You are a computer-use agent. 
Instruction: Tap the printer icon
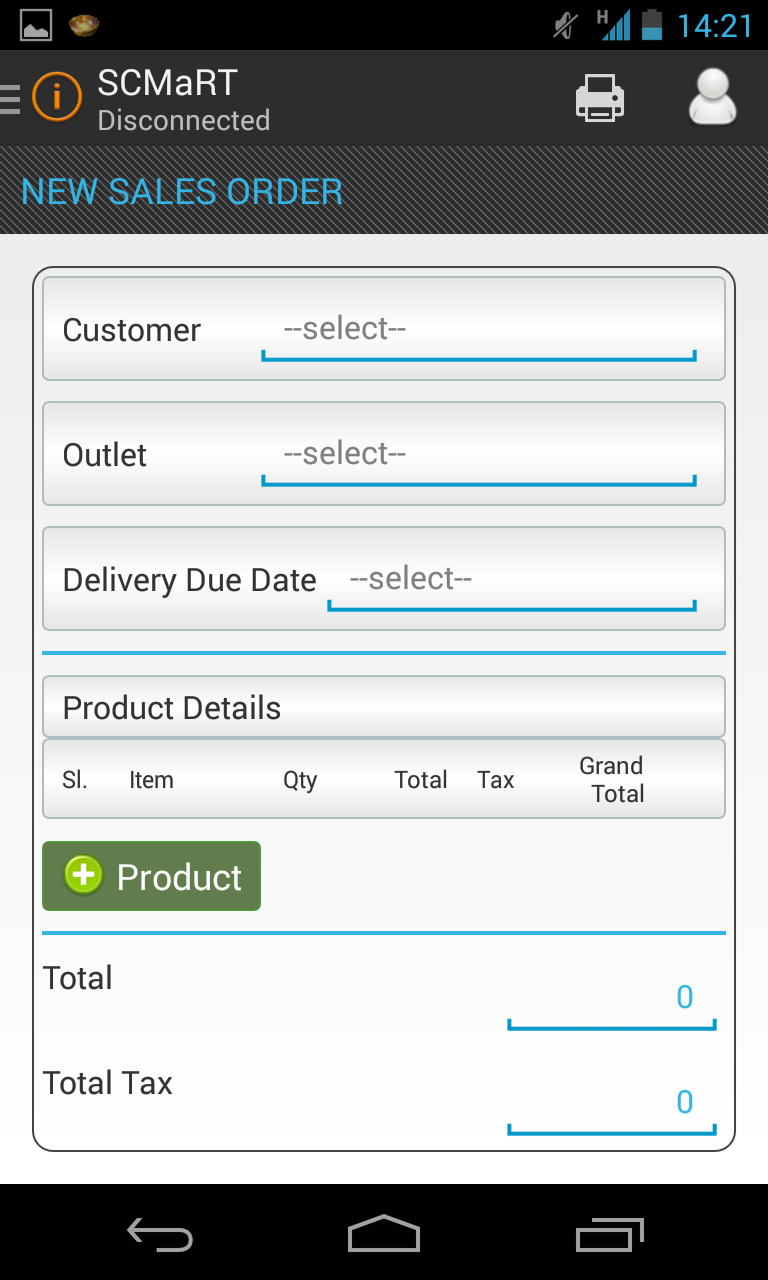[x=600, y=98]
